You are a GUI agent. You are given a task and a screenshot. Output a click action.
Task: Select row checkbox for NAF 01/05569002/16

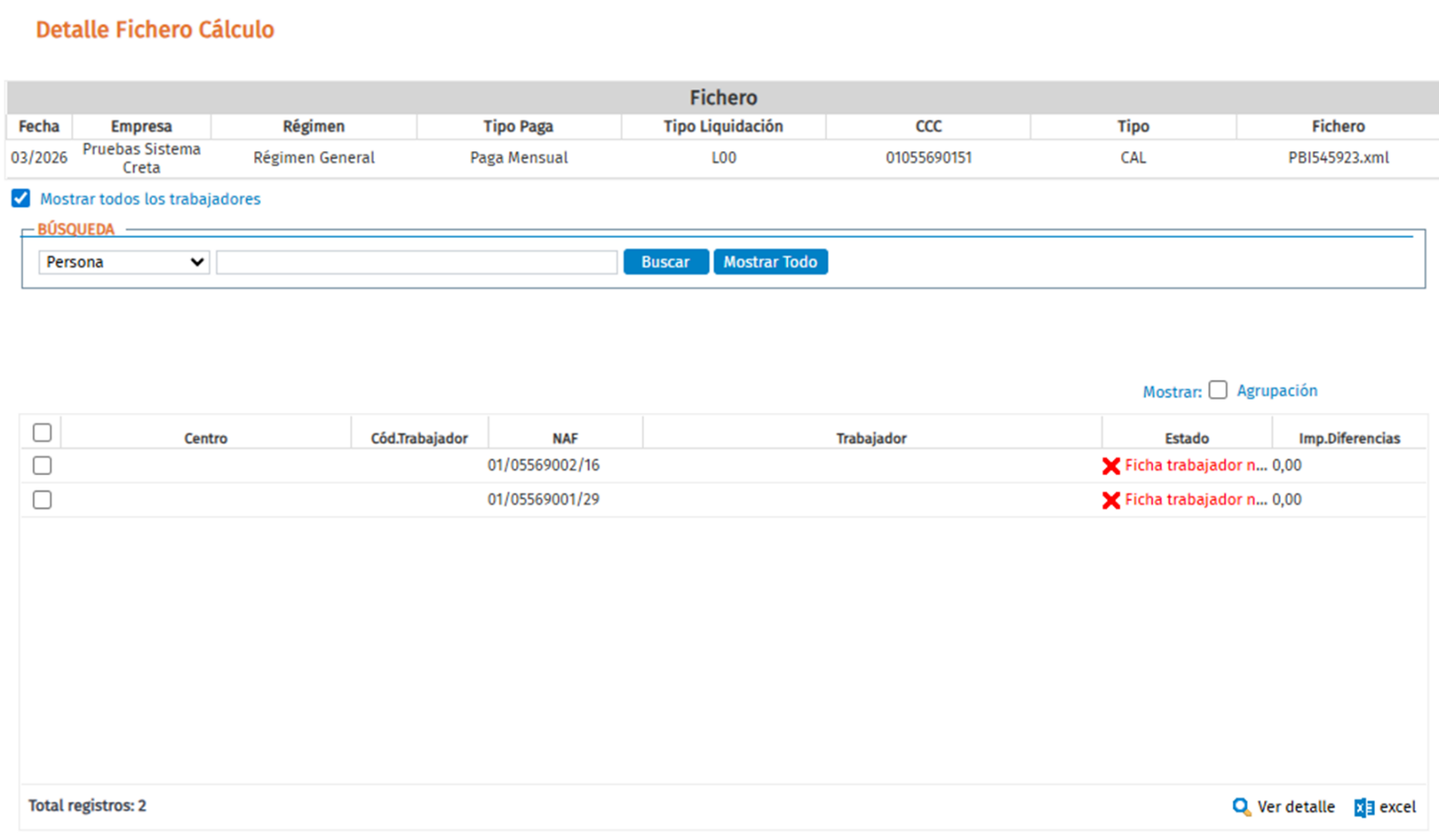(x=42, y=465)
